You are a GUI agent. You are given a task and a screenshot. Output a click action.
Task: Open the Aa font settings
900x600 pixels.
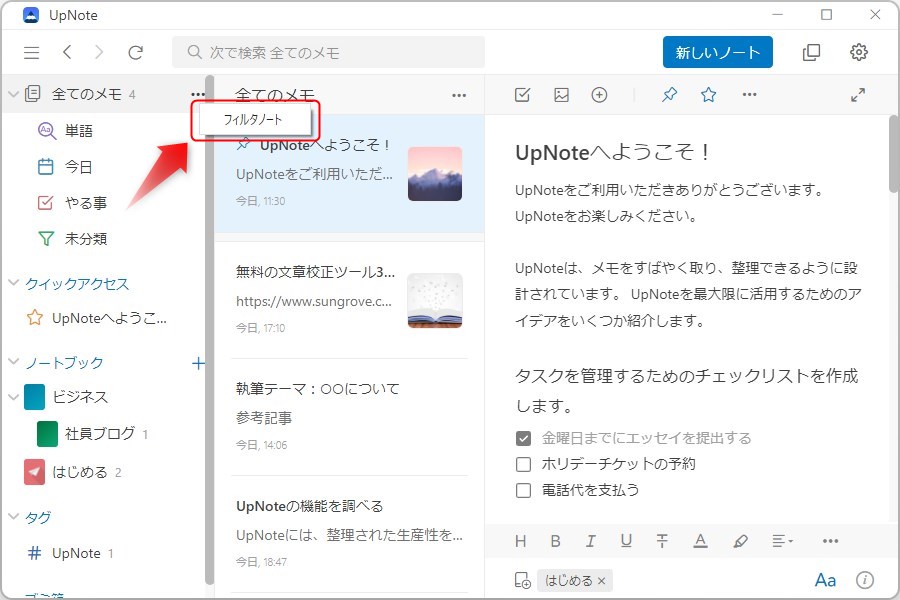point(825,580)
